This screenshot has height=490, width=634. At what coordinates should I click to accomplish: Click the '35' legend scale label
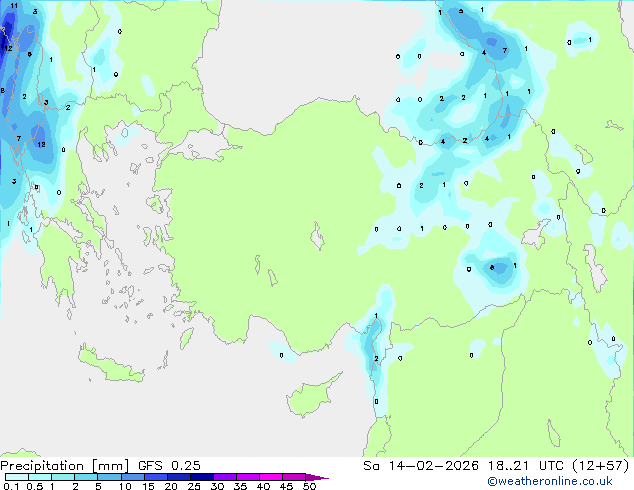click(240, 486)
